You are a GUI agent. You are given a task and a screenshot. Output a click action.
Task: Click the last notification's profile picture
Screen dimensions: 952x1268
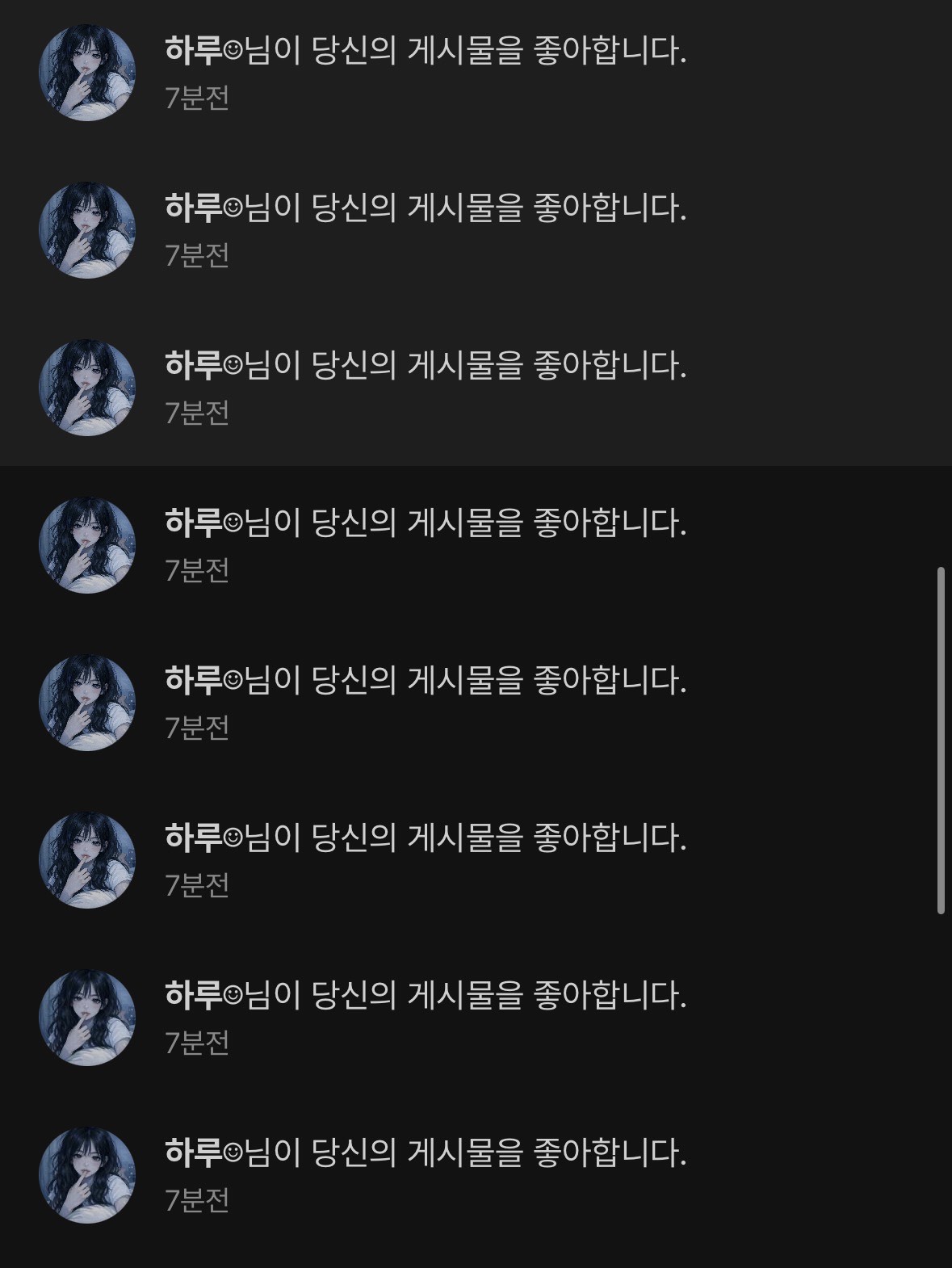pyautogui.click(x=87, y=1175)
